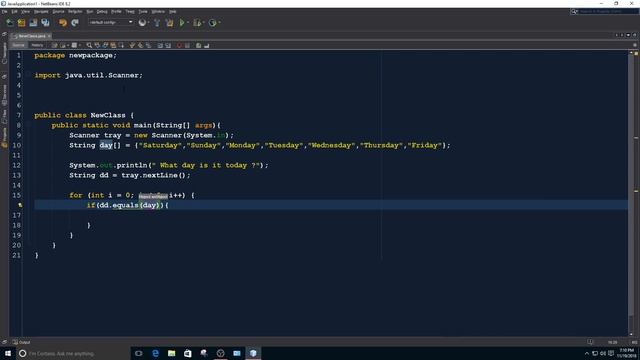Click the notifications icon in the status bar
Image resolution: width=640 pixels, height=360 pixels.
coord(590,342)
